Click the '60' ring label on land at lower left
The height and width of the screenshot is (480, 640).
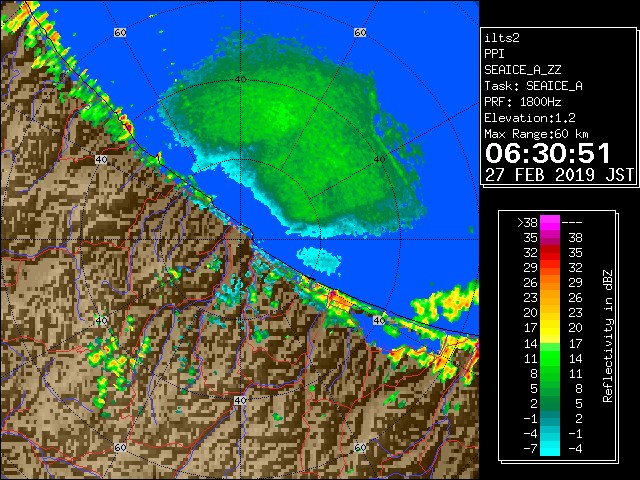(x=120, y=447)
